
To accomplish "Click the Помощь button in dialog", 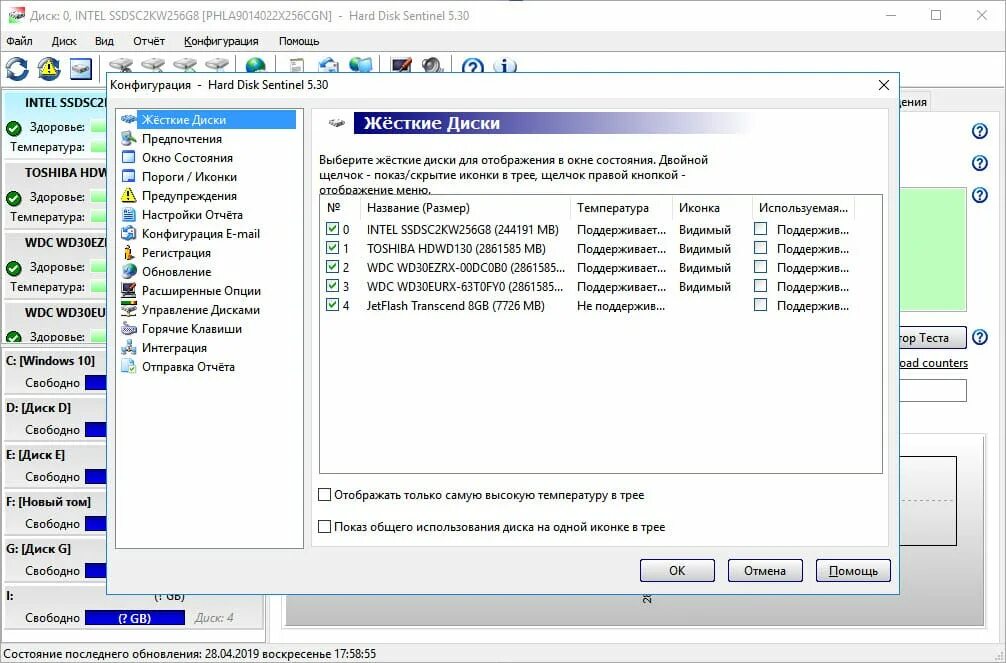I will pos(853,571).
